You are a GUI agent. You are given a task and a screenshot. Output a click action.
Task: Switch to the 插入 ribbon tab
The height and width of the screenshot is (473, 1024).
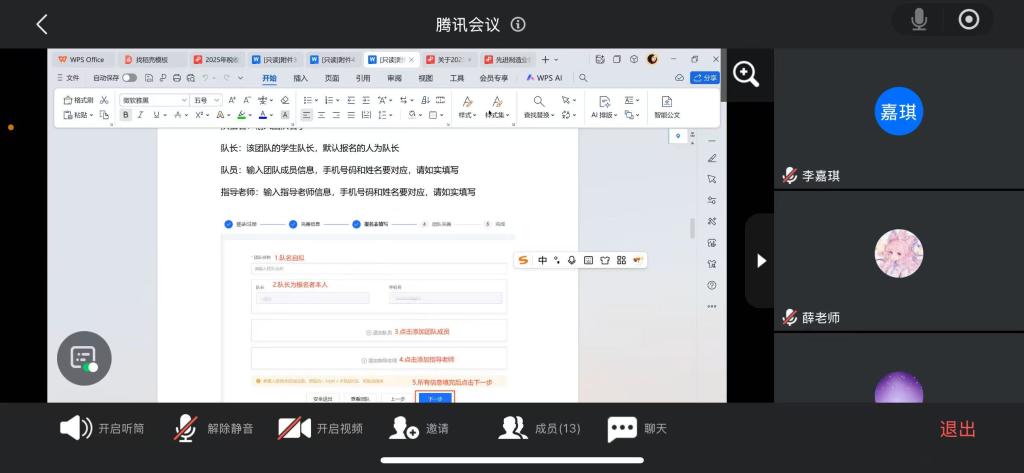point(300,77)
